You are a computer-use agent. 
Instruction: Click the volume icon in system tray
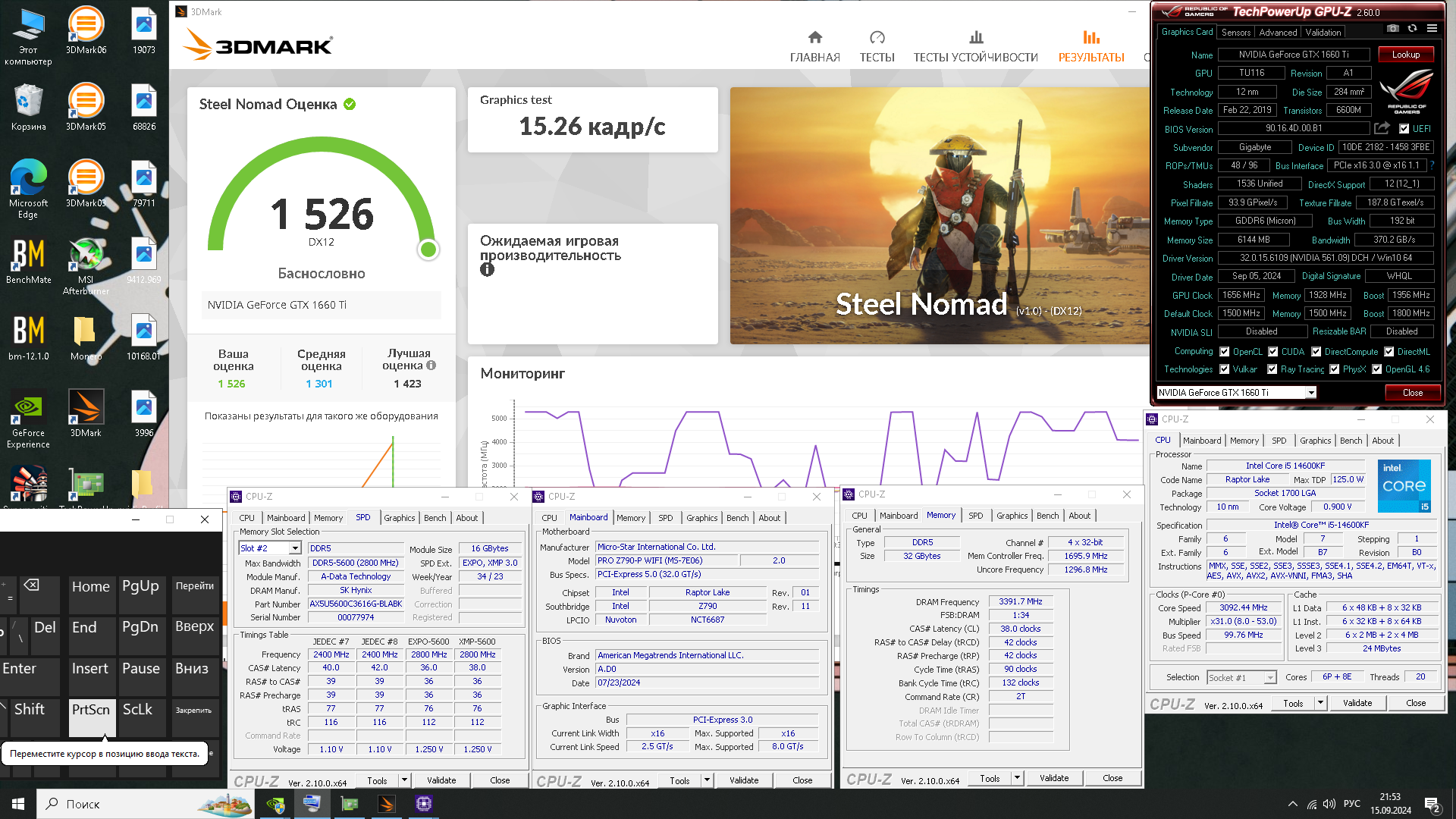tap(1329, 804)
